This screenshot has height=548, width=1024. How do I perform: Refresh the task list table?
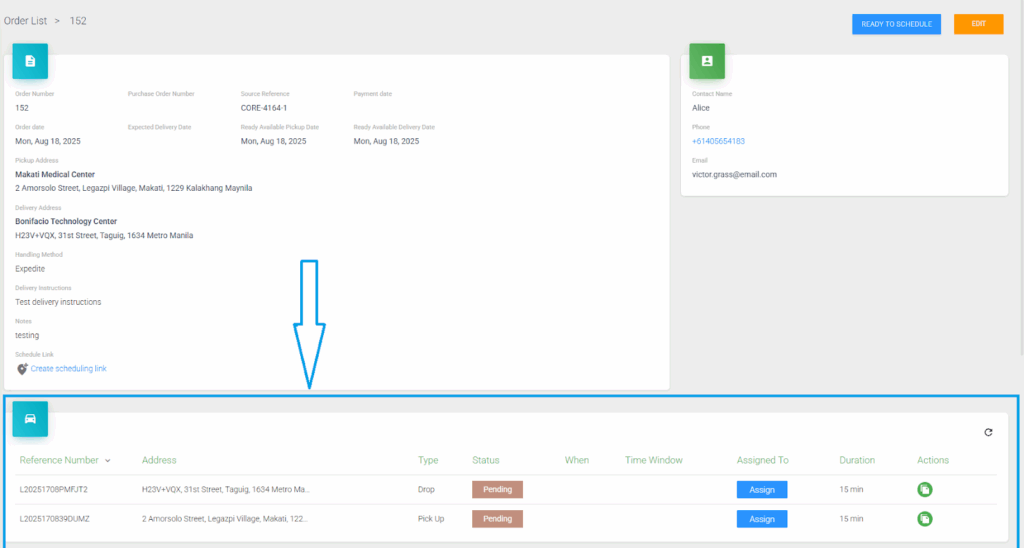click(988, 432)
